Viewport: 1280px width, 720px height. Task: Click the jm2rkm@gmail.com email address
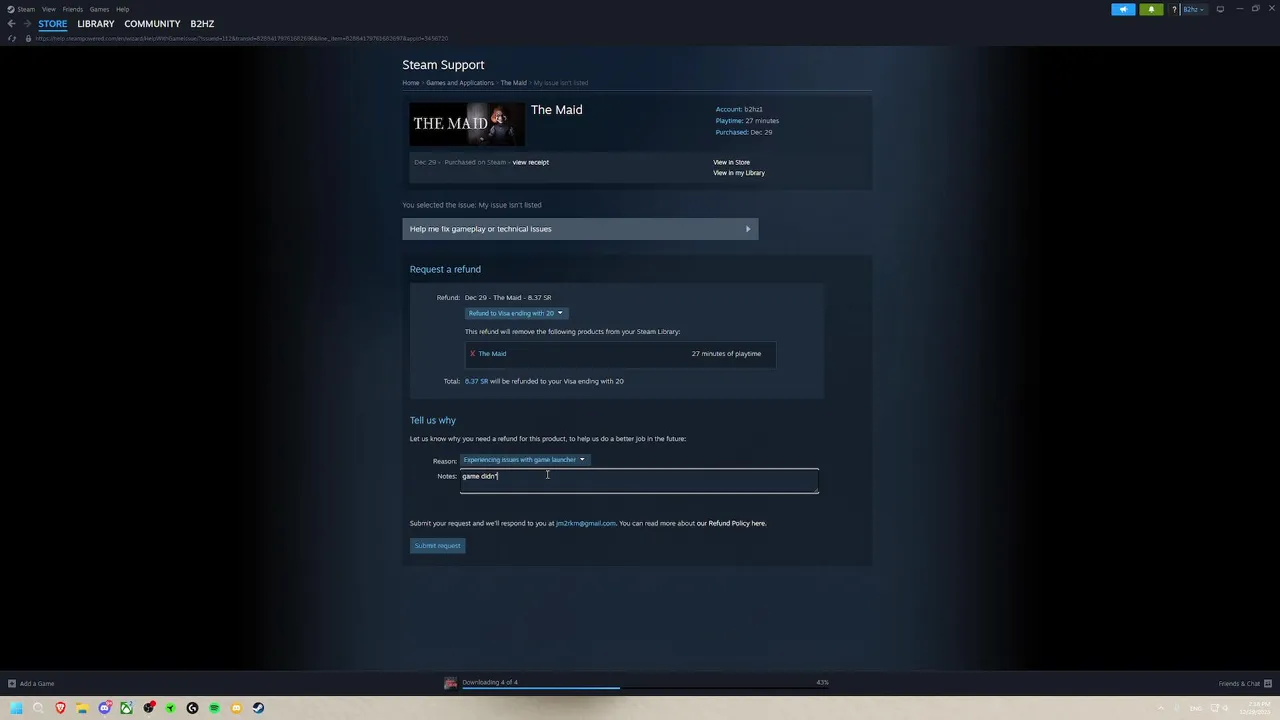click(586, 523)
